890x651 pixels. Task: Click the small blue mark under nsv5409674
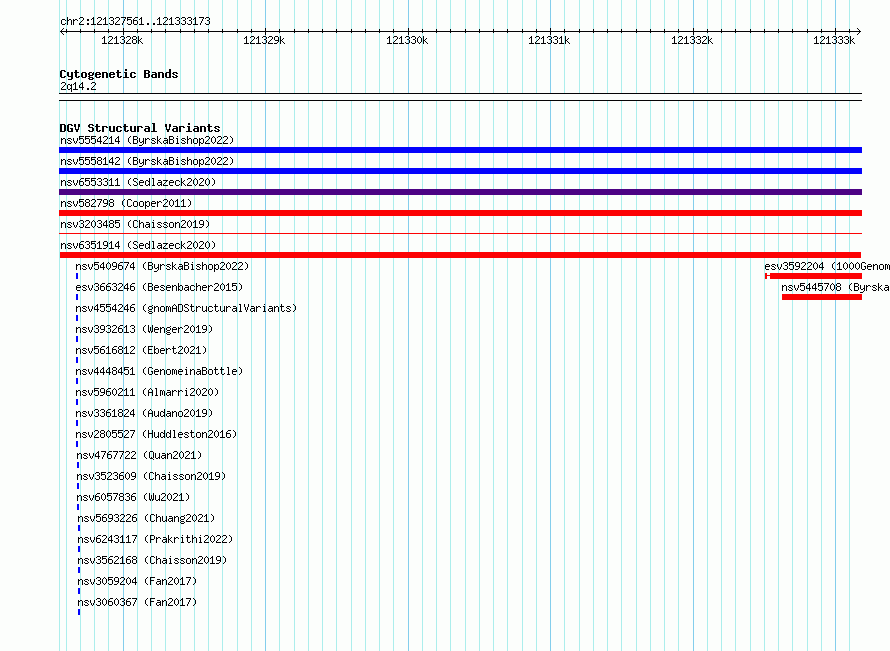pyautogui.click(x=77, y=276)
